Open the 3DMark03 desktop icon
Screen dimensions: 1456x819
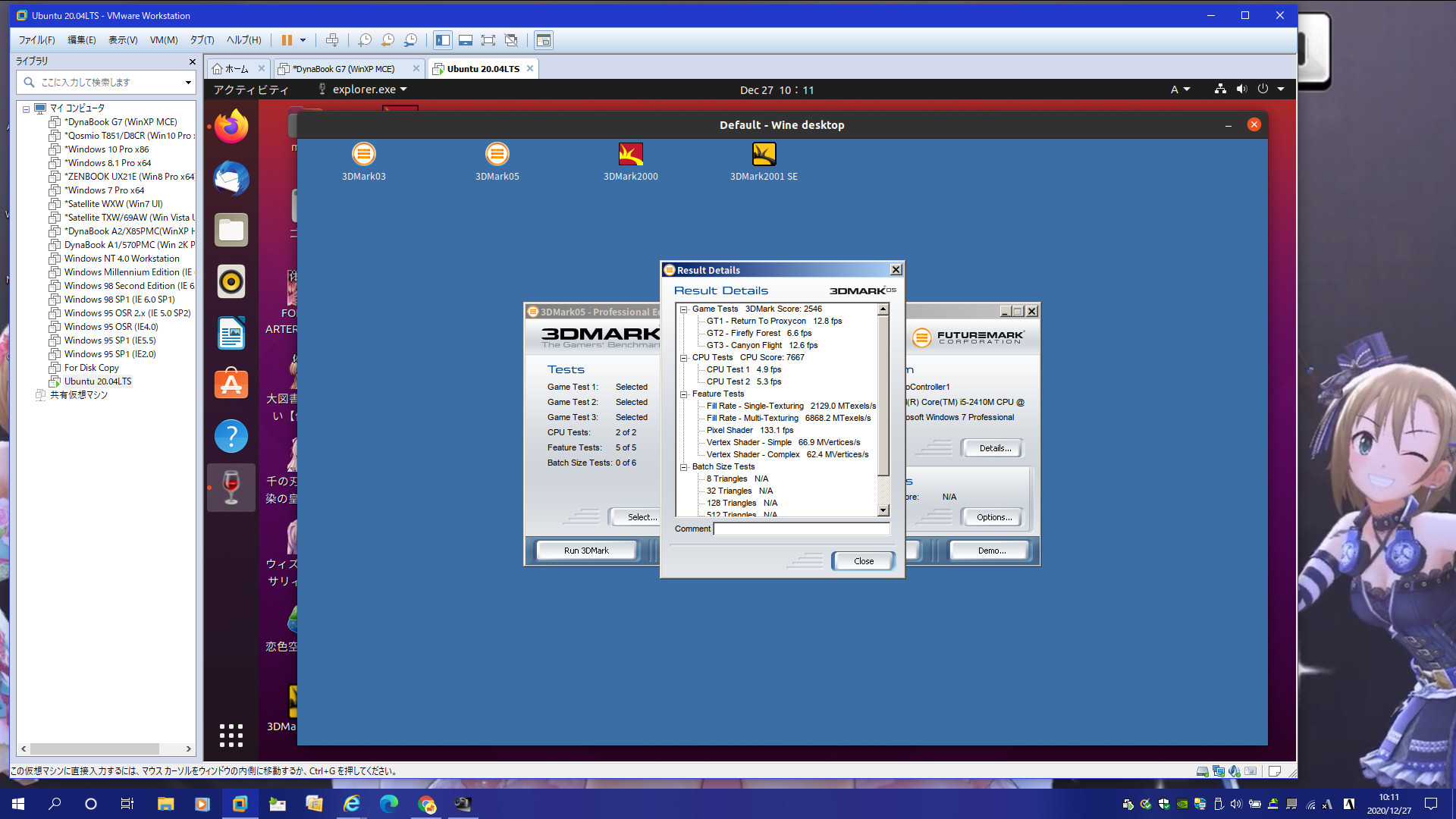(364, 162)
